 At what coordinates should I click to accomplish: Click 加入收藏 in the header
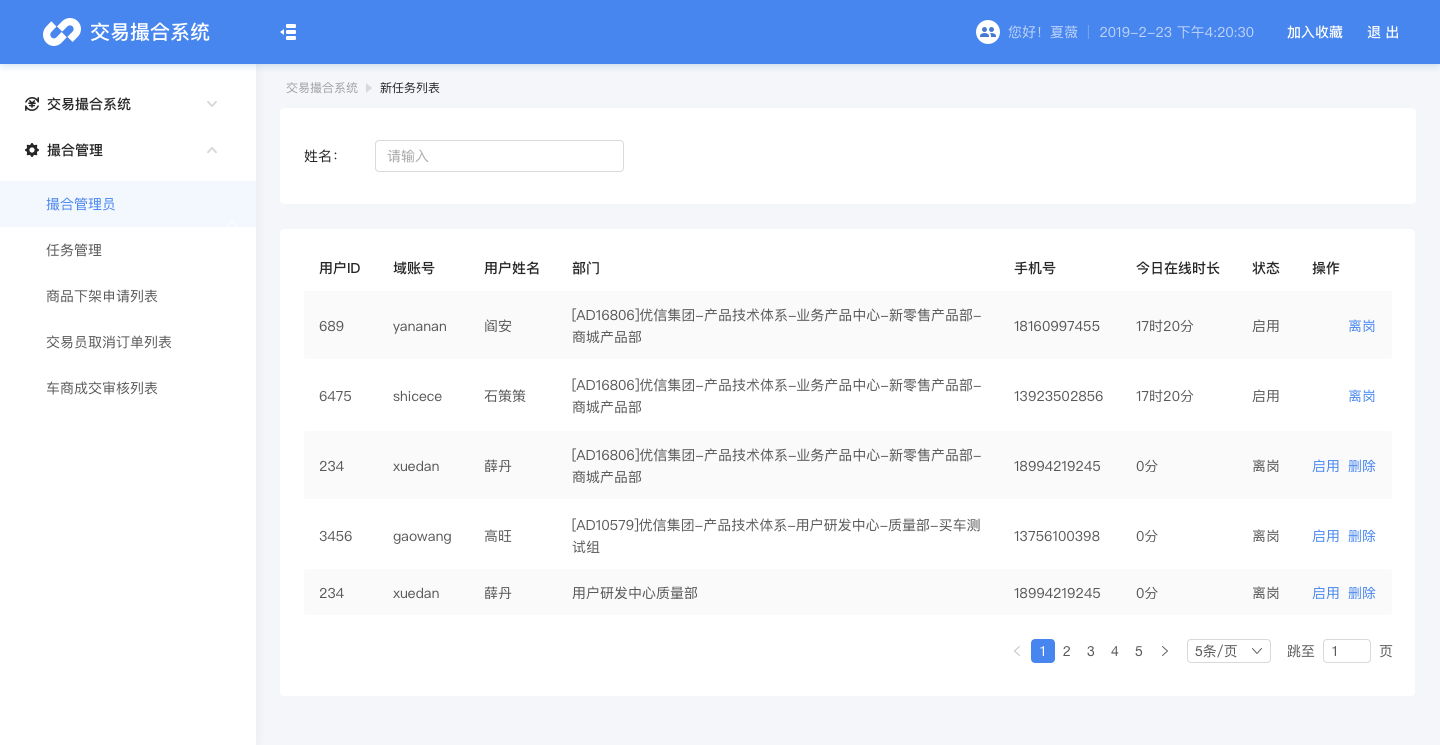(x=1315, y=32)
